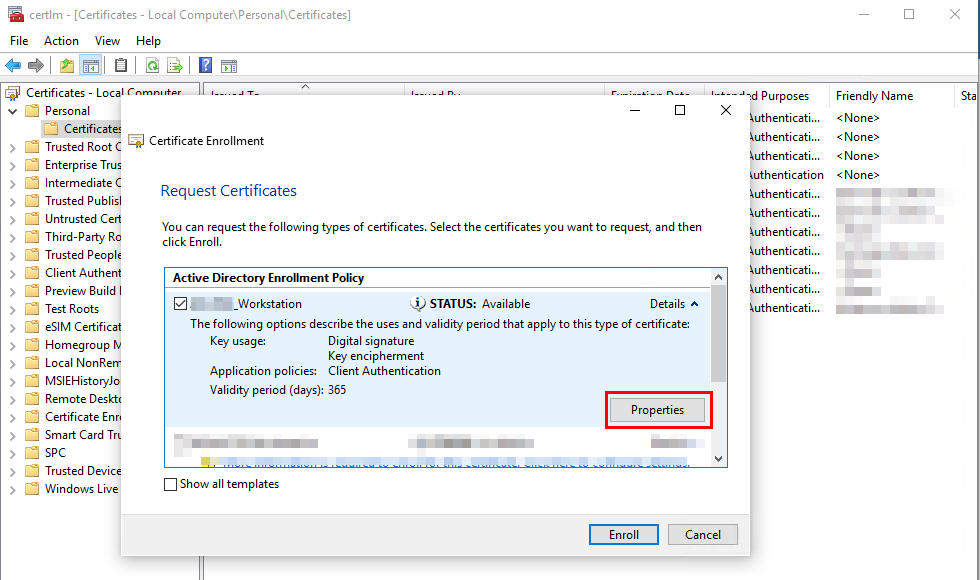The height and width of the screenshot is (580, 980).
Task: Check the Show all templates checkbox
Action: click(170, 483)
